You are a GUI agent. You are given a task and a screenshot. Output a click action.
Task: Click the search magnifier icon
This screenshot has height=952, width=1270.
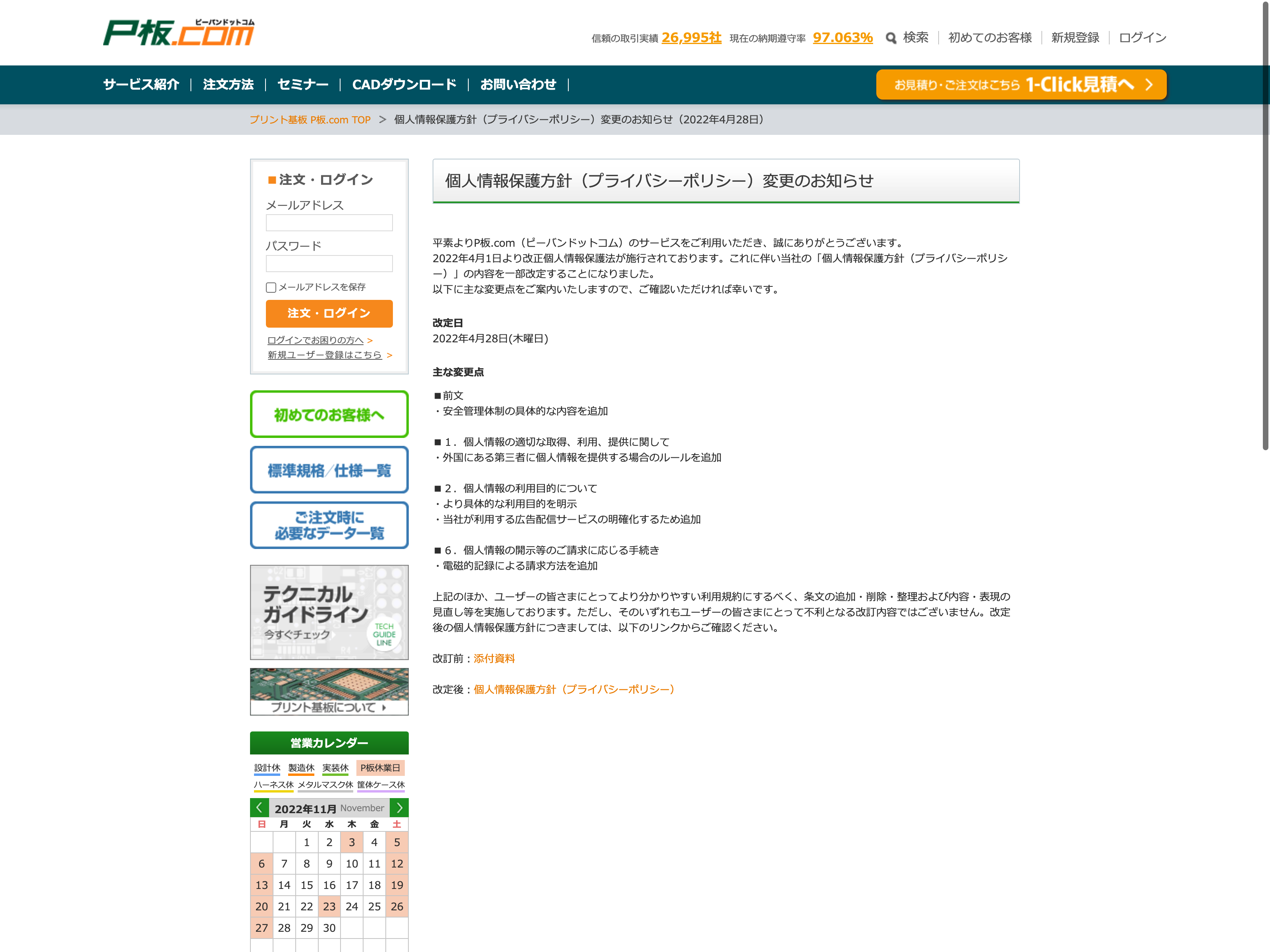[891, 38]
